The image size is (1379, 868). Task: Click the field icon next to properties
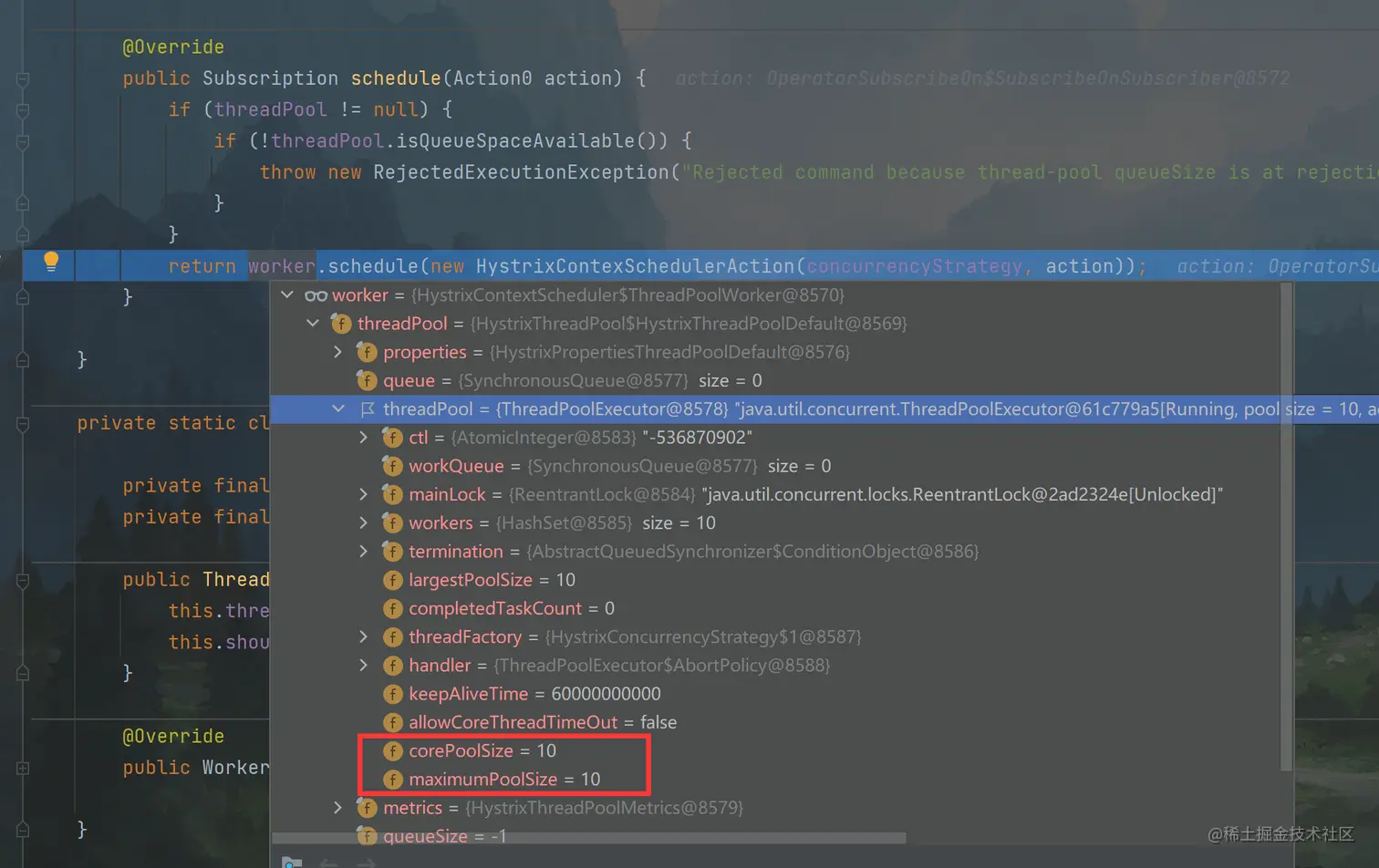tap(367, 352)
